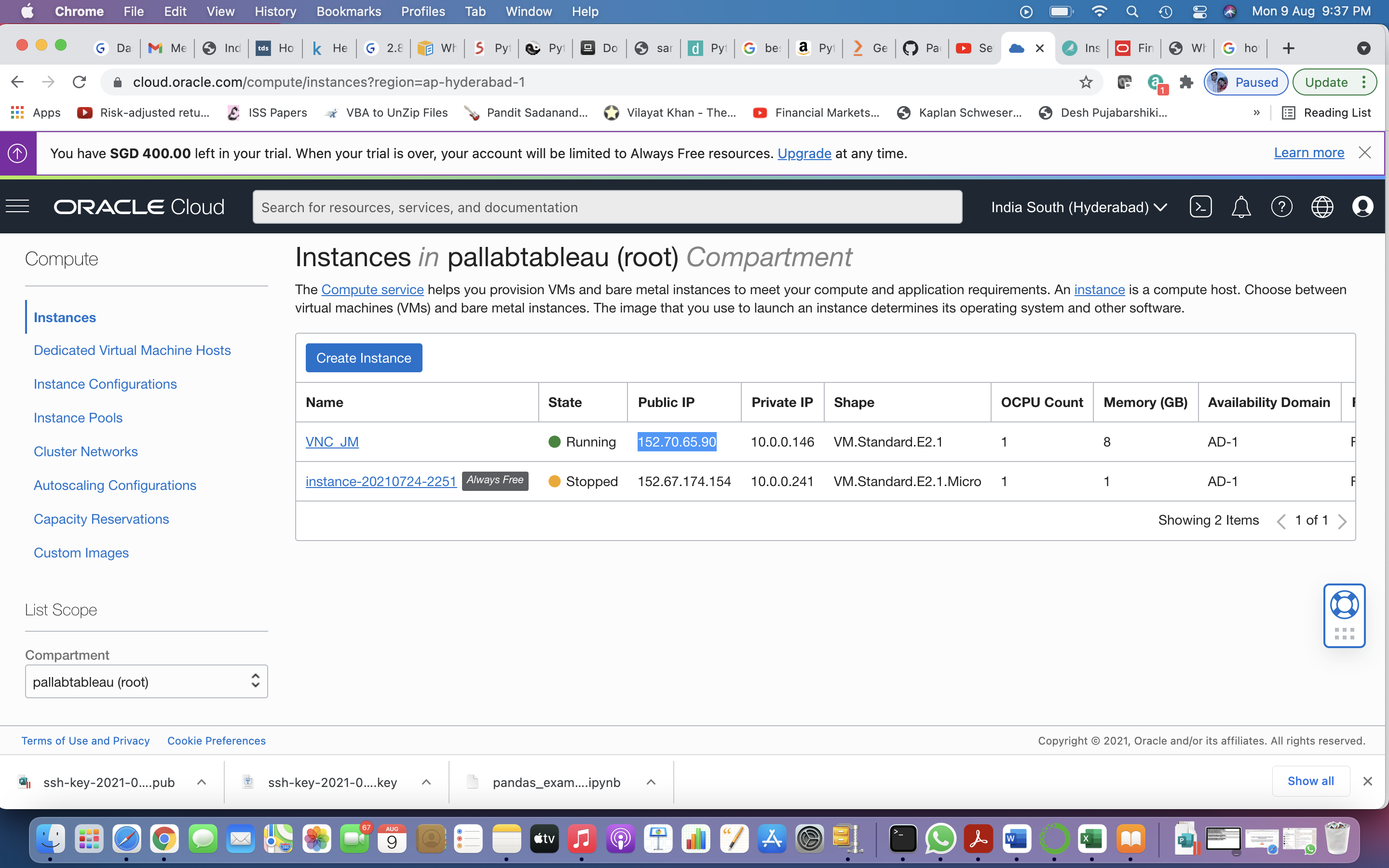Screen dimensions: 1389x868
Task: Close the downloads bar
Action: [1368, 781]
